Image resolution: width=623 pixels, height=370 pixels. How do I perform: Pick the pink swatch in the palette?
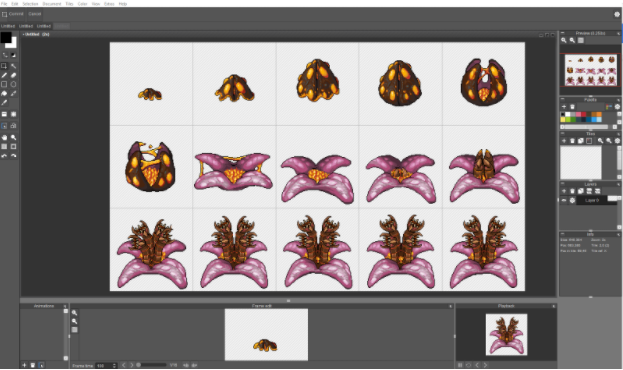(x=578, y=114)
